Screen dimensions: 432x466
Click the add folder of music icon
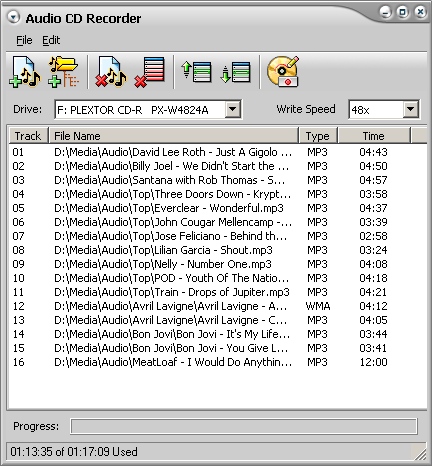click(x=64, y=72)
